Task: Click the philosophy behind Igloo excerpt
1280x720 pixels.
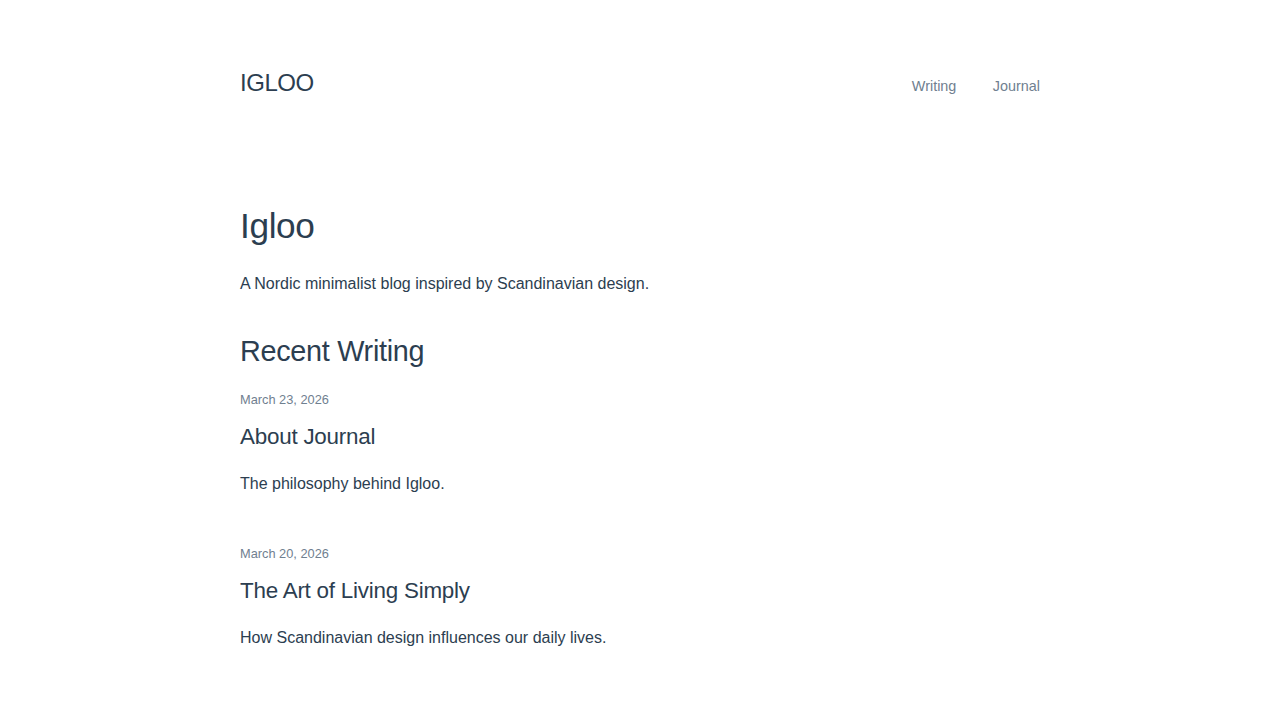Action: pos(342,484)
